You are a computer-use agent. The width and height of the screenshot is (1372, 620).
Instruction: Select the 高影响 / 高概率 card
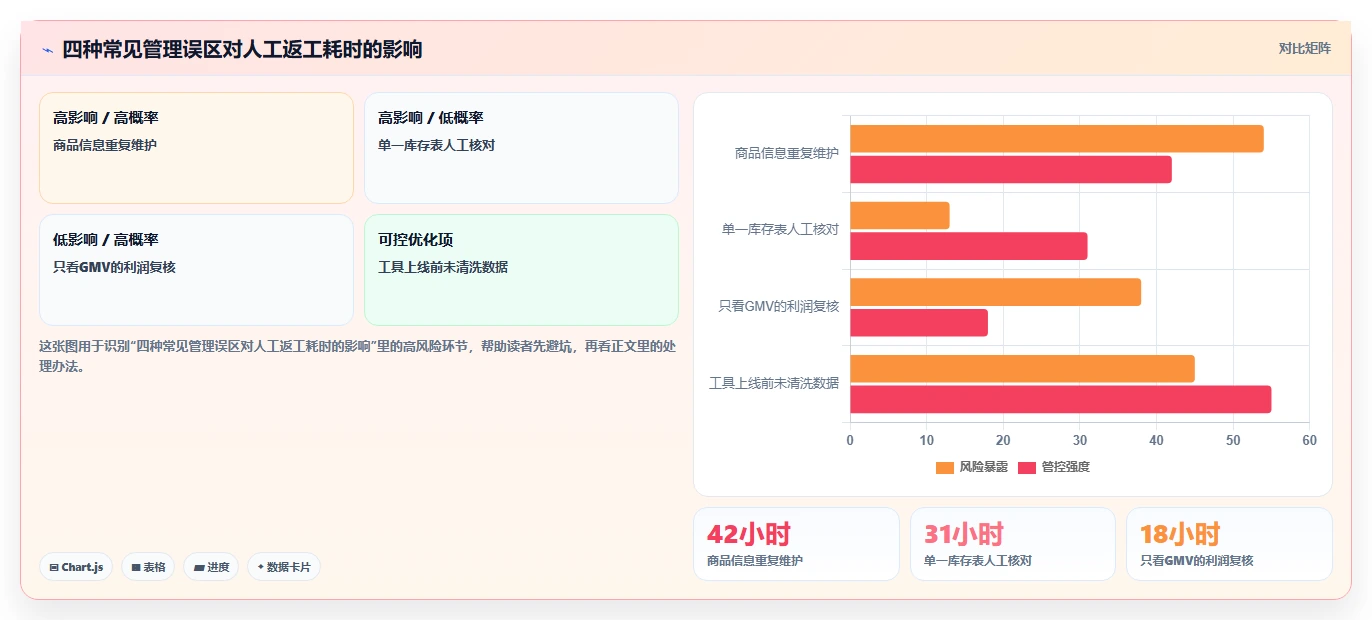point(196,148)
